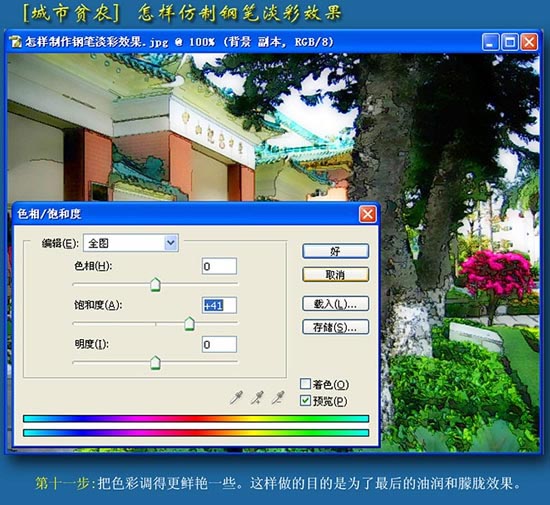The image size is (550, 505).
Task: Select the first eyedropper tool
Action: [236, 398]
